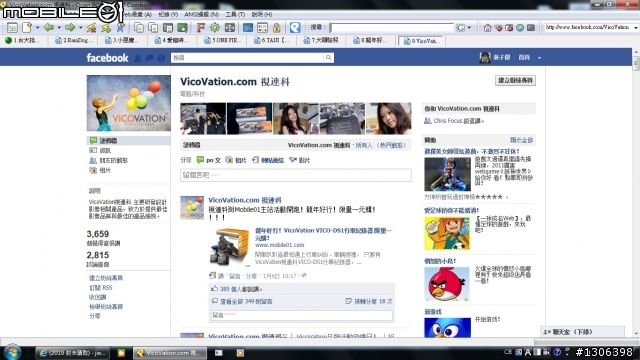This screenshot has width=640, height=360.
Task: Open last photo thumbnail in photo strip
Action: 389,118
